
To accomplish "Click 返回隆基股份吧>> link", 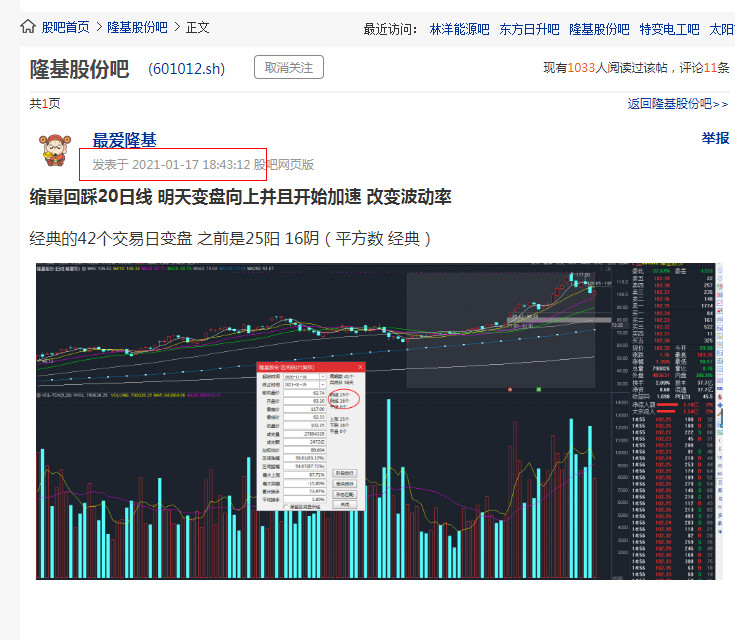I will 678,104.
